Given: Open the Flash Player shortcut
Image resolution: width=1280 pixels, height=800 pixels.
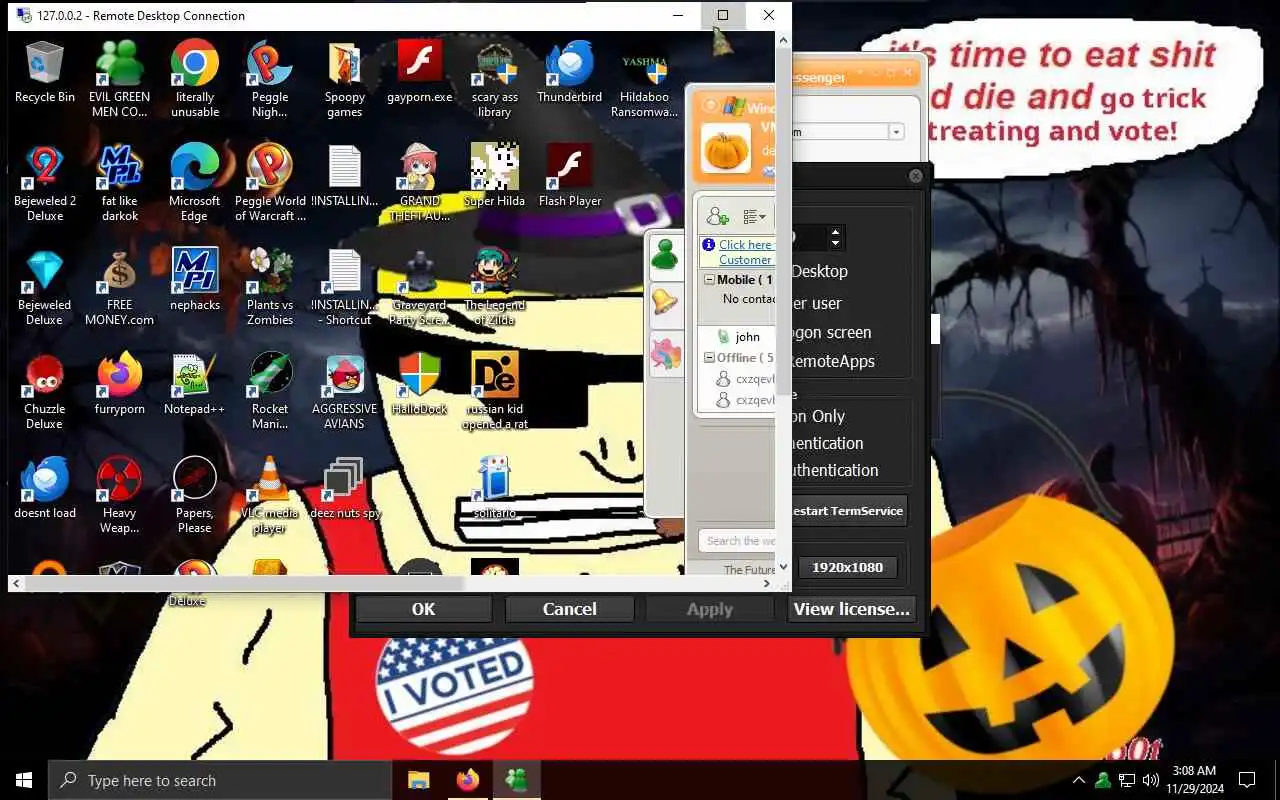Looking at the screenshot, I should coord(569,176).
